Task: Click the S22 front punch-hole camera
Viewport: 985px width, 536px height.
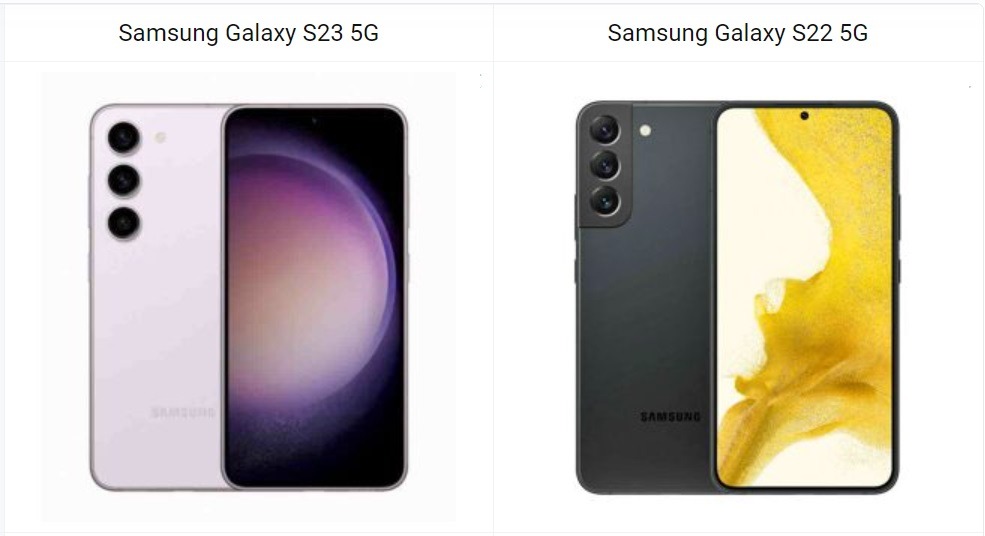Action: pyautogui.click(x=804, y=116)
